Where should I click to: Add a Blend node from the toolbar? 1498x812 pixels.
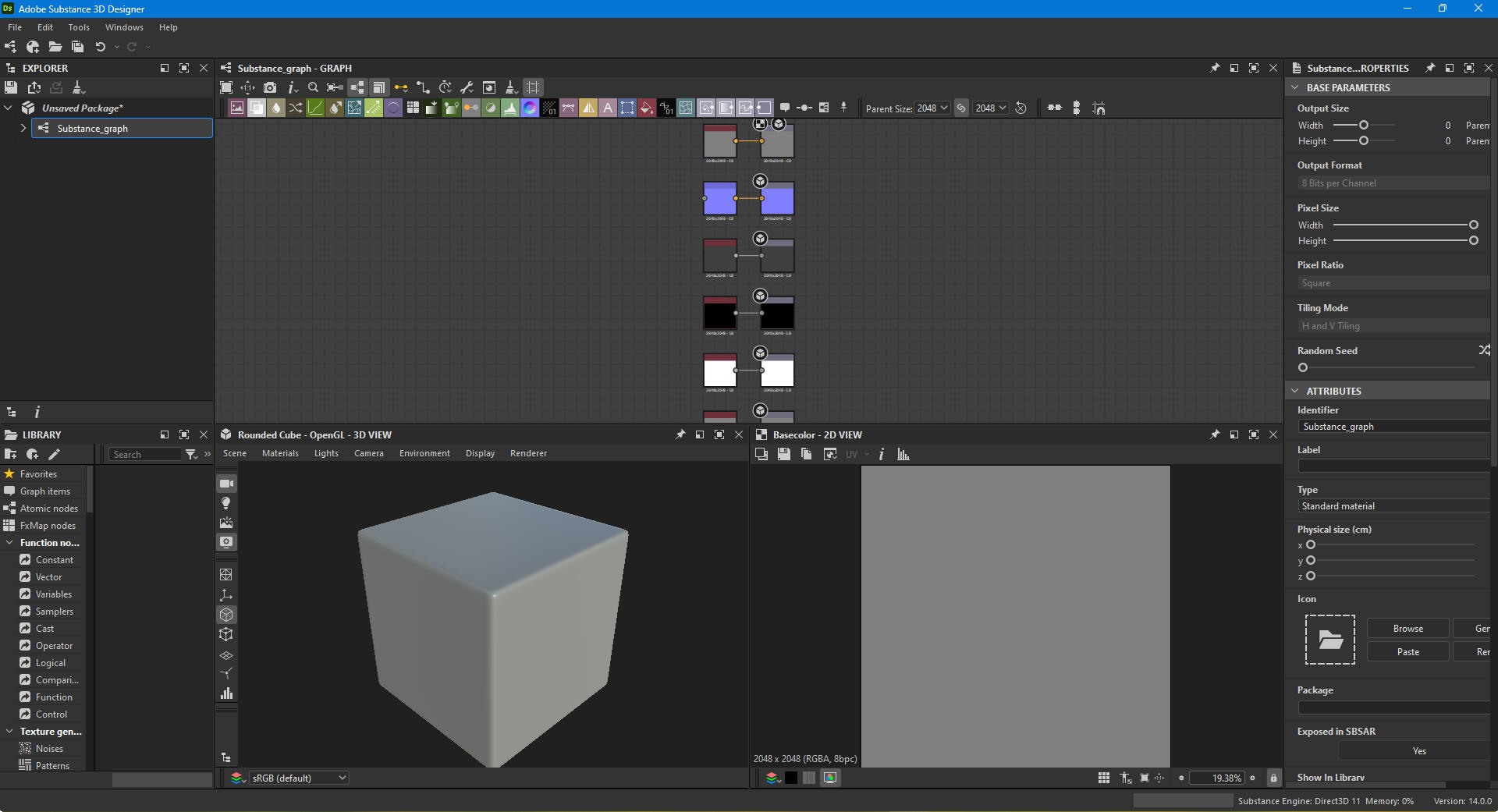257,108
